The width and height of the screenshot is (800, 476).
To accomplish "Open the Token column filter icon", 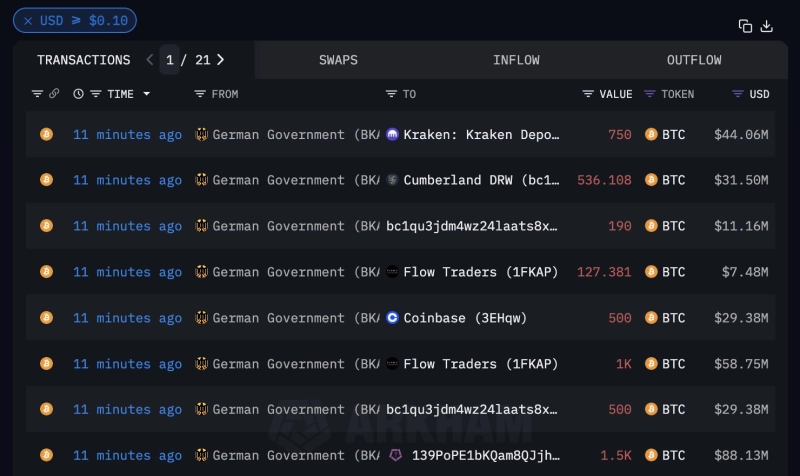I will (650, 94).
